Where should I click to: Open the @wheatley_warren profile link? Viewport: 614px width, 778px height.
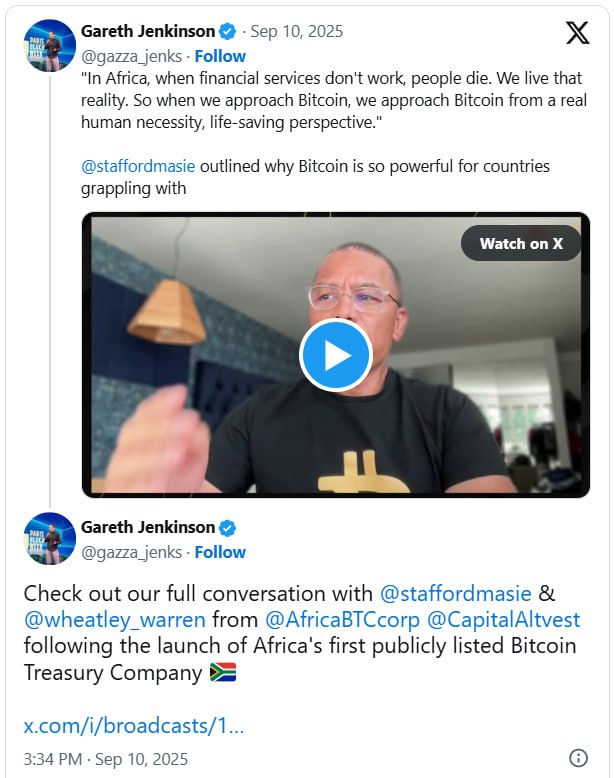click(114, 620)
